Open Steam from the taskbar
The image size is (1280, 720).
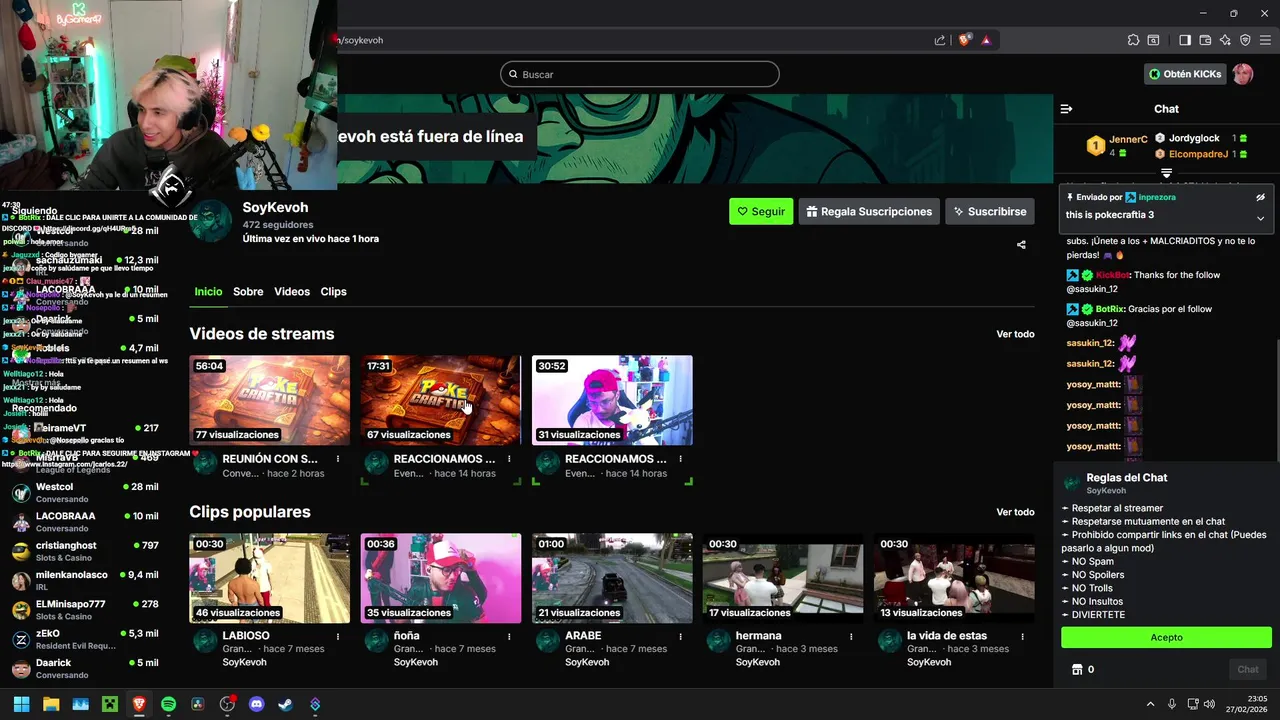[x=286, y=704]
